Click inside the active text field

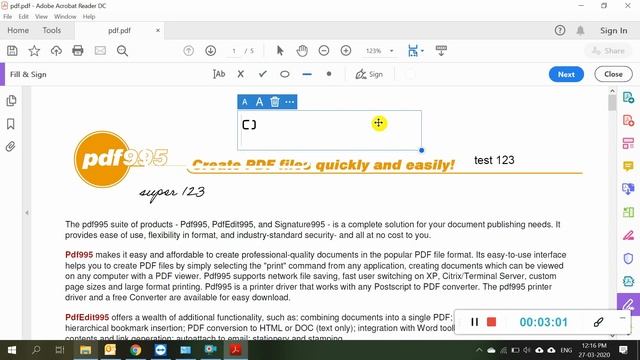329,130
